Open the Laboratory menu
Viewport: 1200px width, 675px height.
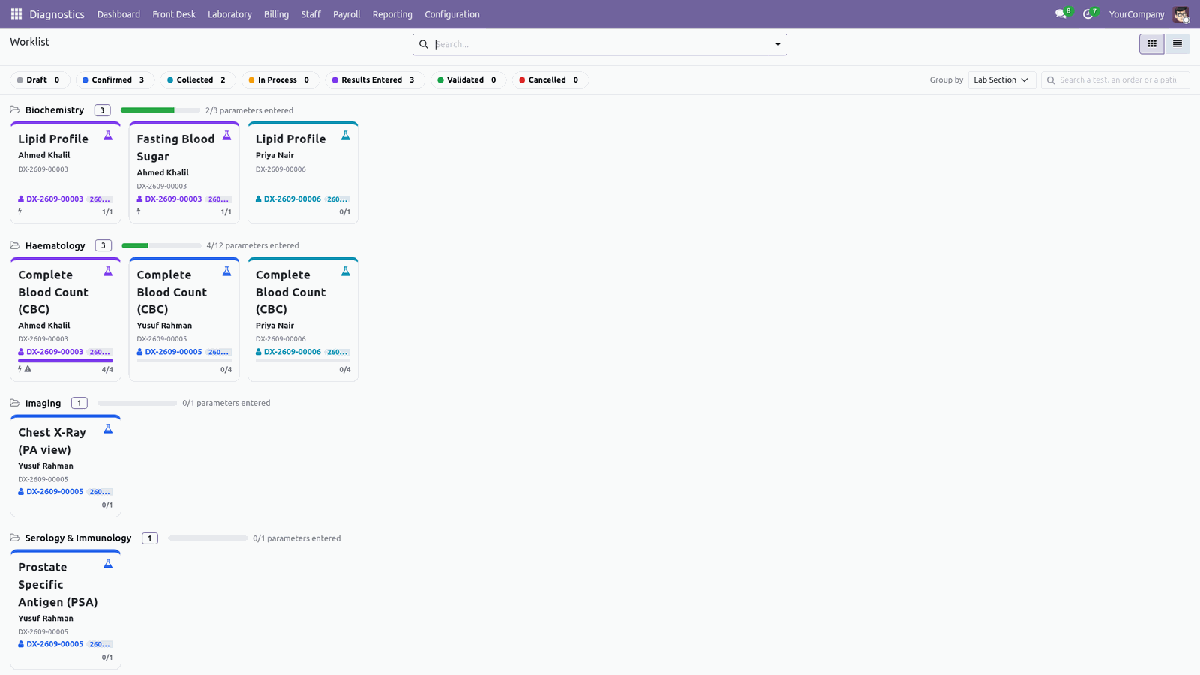pos(229,14)
